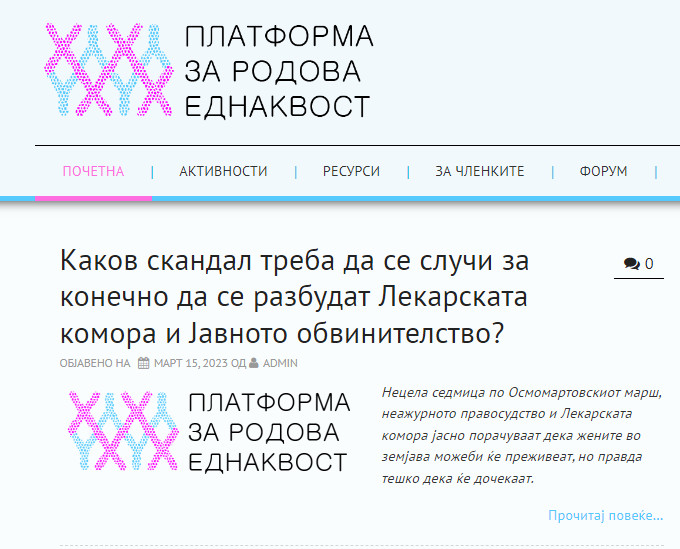Open the ПОЧЕТНА menu item
This screenshot has width=680, height=549.
(93, 171)
